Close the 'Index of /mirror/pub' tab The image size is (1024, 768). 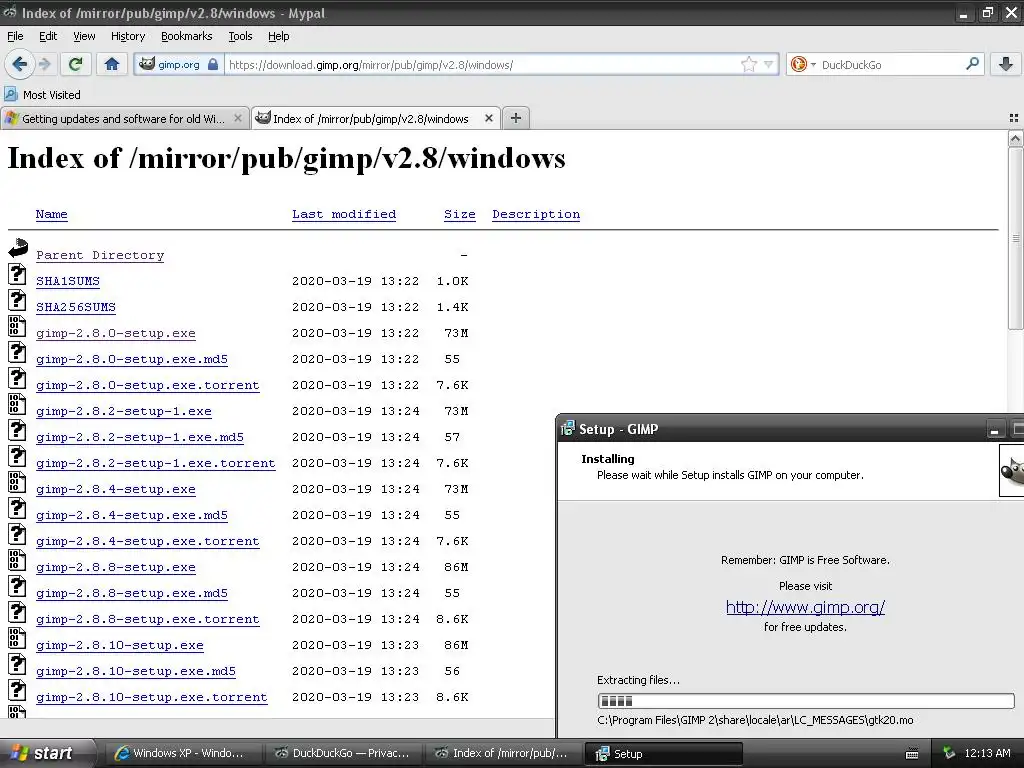coord(488,118)
